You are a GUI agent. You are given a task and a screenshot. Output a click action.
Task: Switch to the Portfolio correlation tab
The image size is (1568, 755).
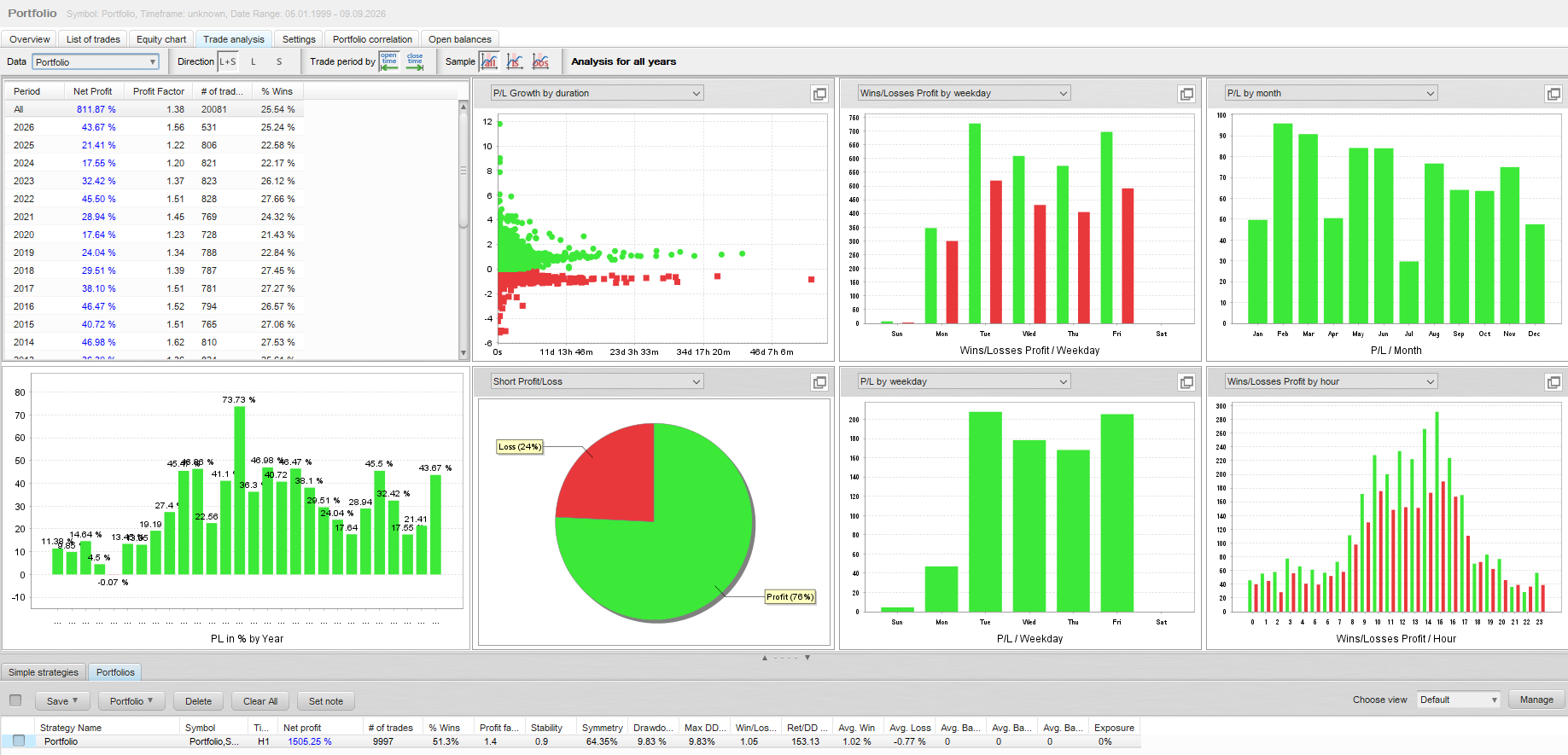pos(372,39)
